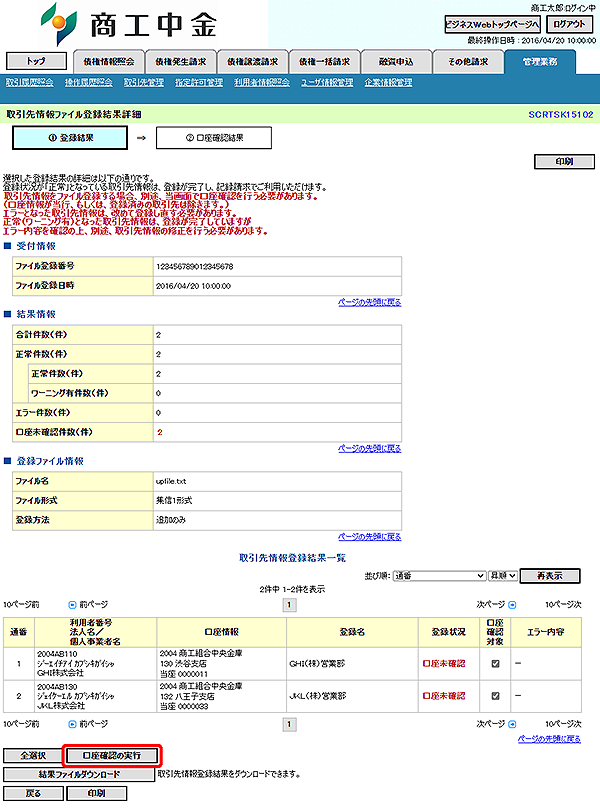Image resolution: width=600 pixels, height=809 pixels.
Task: Click file registration number 12345678901234567​8
Action: 194,267
